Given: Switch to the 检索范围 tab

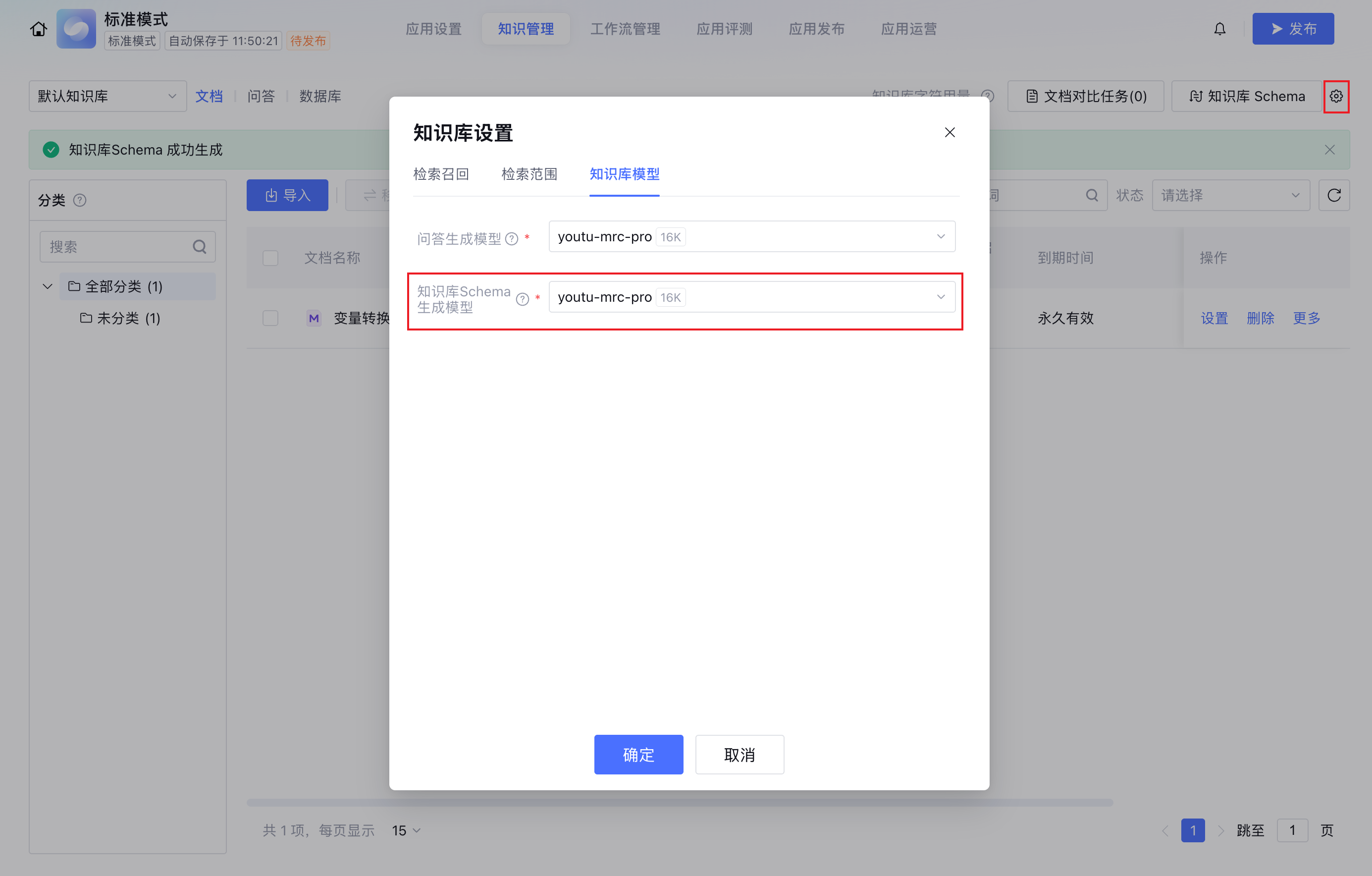Looking at the screenshot, I should tap(529, 174).
